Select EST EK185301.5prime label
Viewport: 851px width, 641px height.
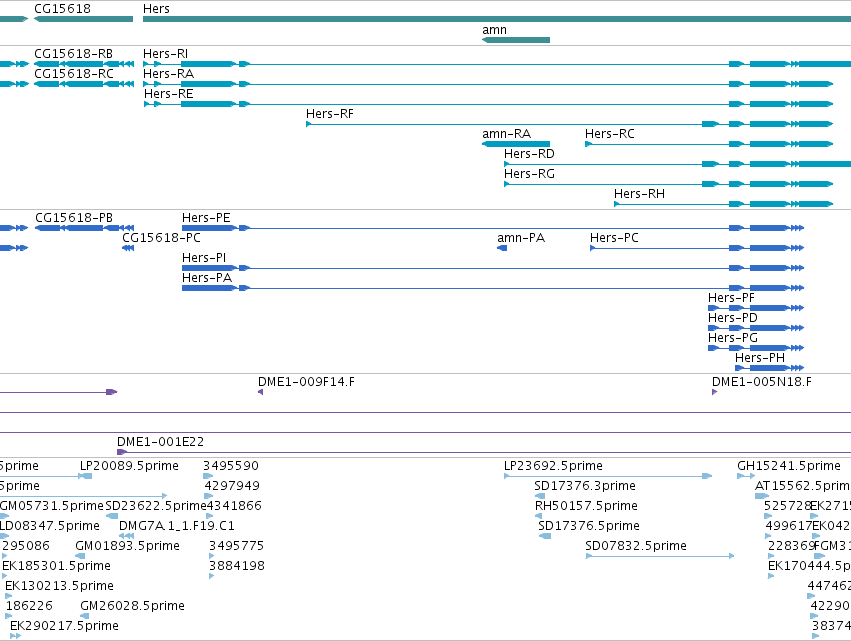56,567
